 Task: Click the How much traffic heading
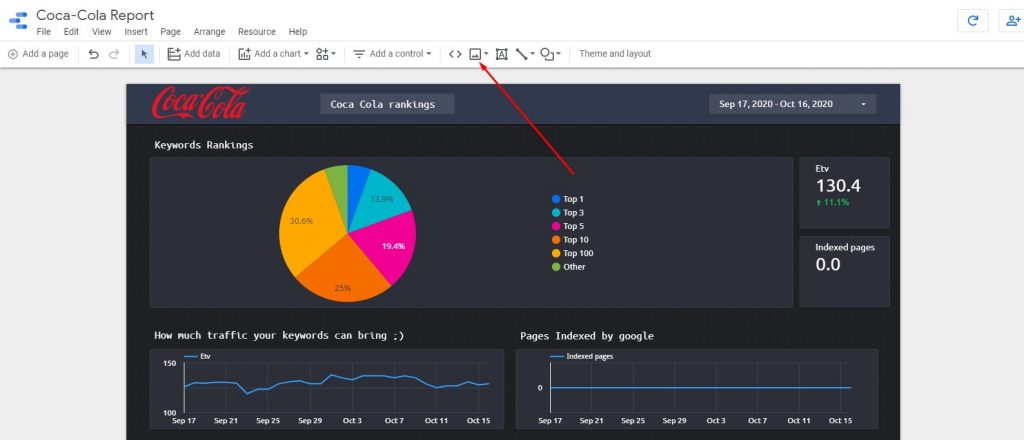coord(279,336)
